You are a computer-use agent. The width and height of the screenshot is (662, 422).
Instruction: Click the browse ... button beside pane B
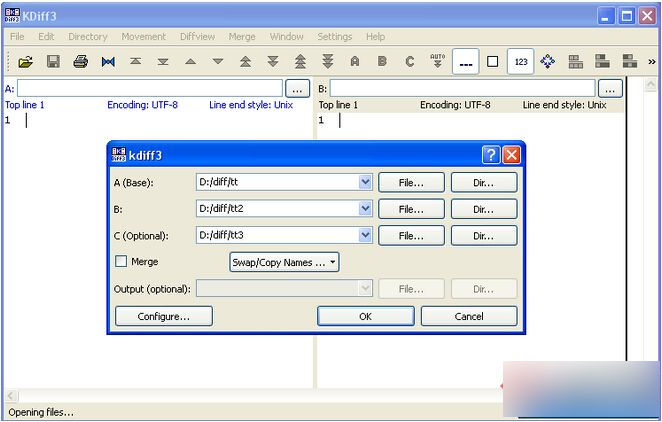point(610,89)
